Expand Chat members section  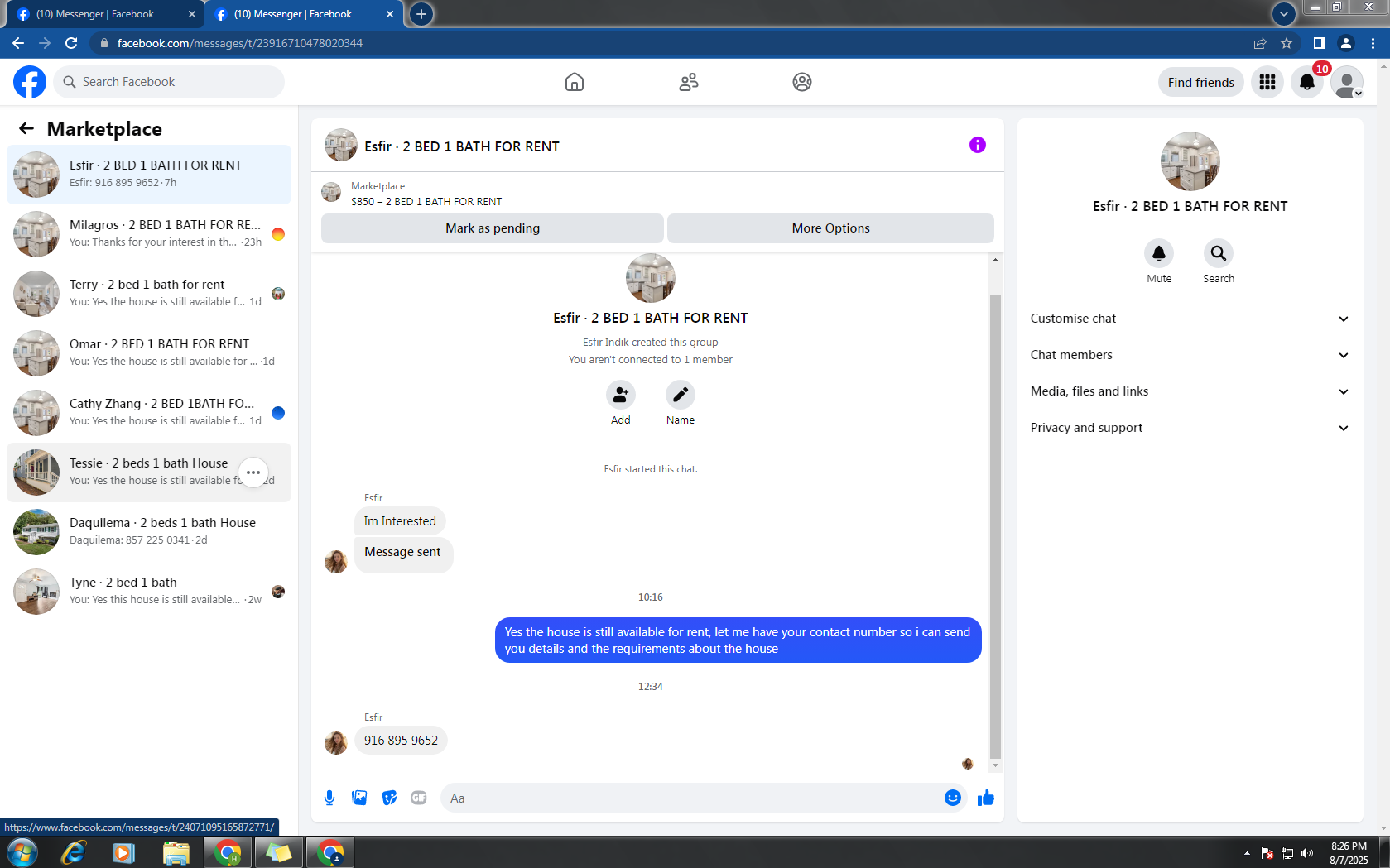tap(1190, 355)
